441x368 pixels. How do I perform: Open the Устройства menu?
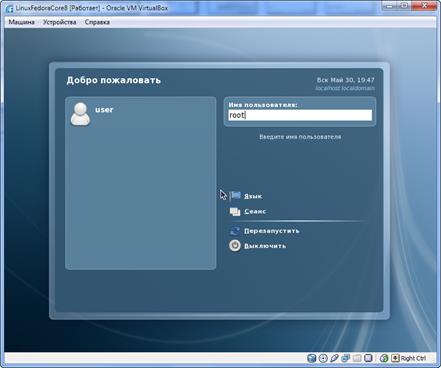pyautogui.click(x=59, y=22)
